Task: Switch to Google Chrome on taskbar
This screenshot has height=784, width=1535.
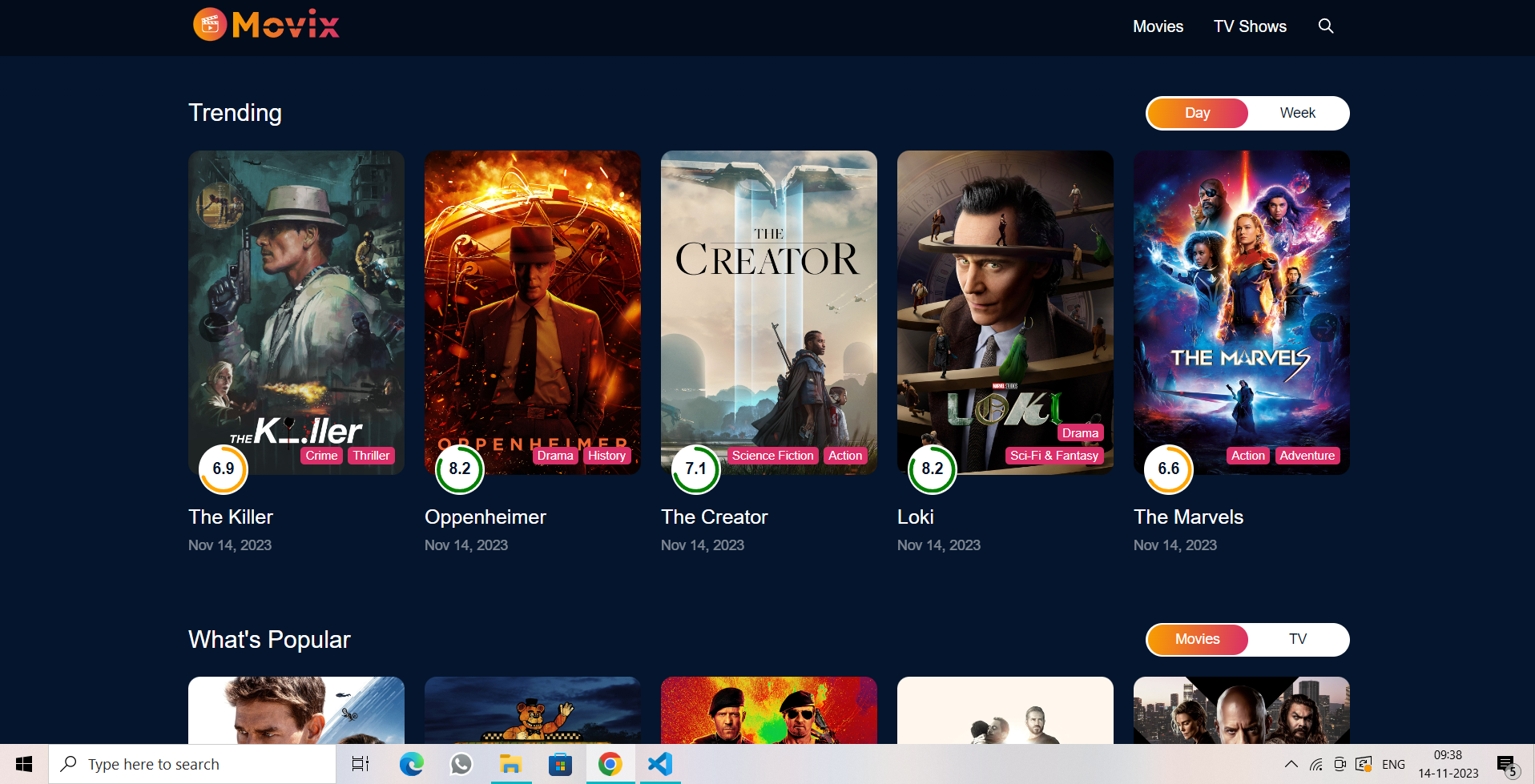Action: click(610, 765)
